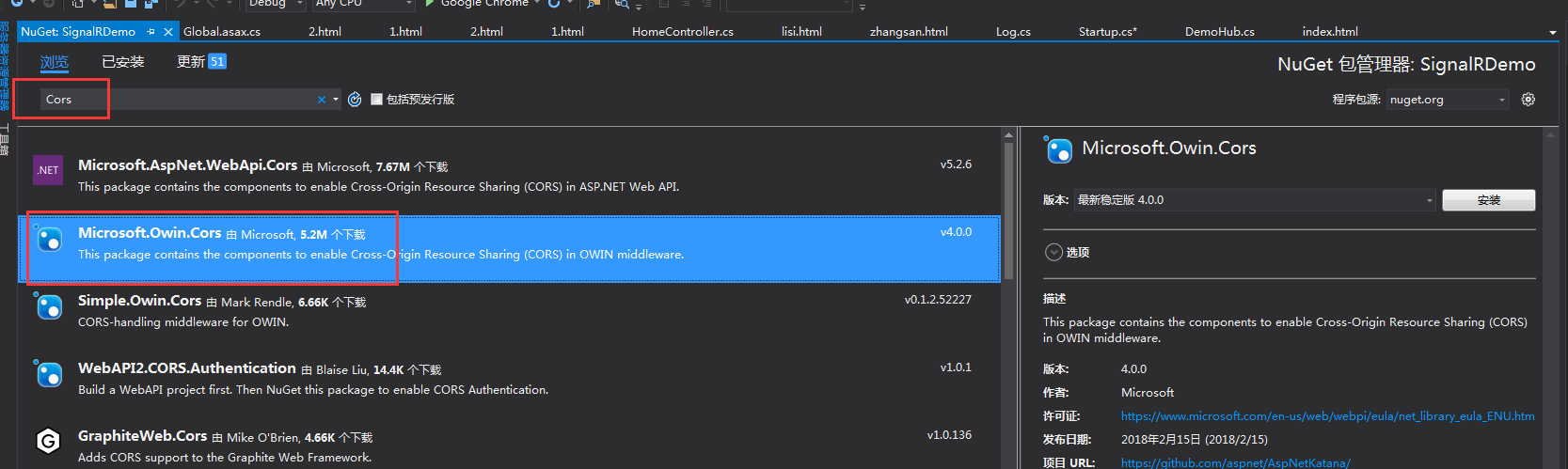Click version label v0.1.2.52227
Screen dimensions: 1568x469
pyautogui.click(x=938, y=300)
